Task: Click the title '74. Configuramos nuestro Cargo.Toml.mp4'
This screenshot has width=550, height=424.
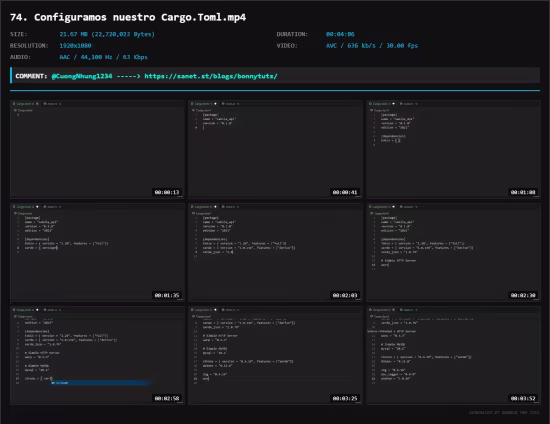Action: (x=128, y=17)
